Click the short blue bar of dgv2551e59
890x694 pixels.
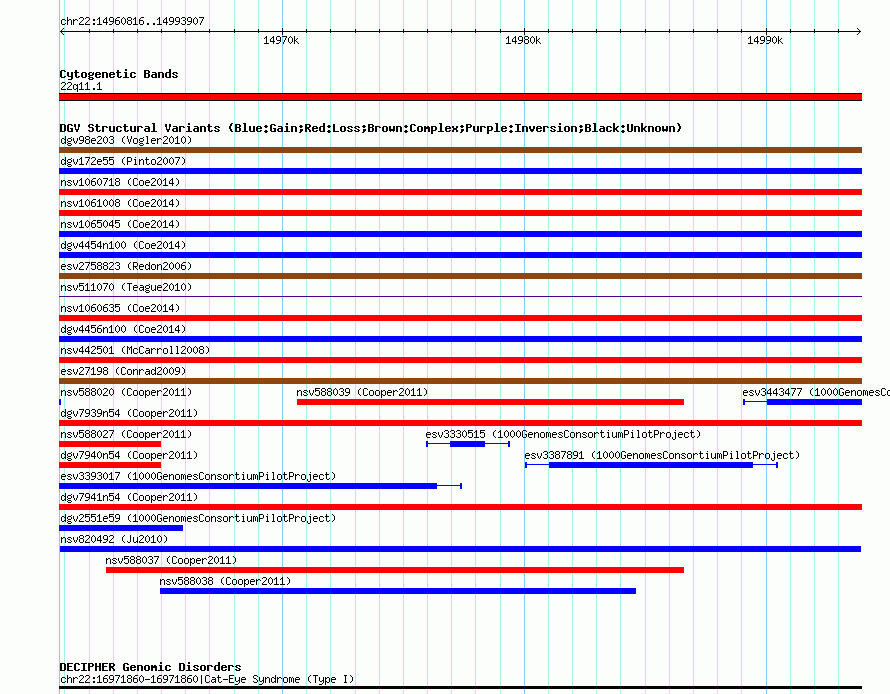pyautogui.click(x=121, y=528)
